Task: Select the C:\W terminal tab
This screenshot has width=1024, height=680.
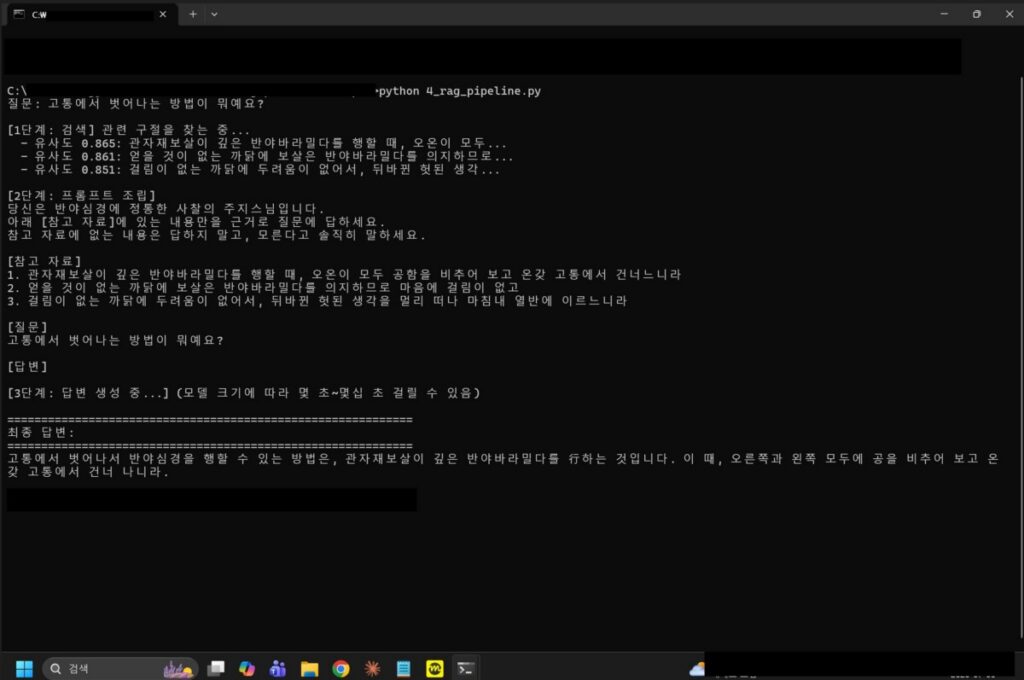Action: coord(91,14)
